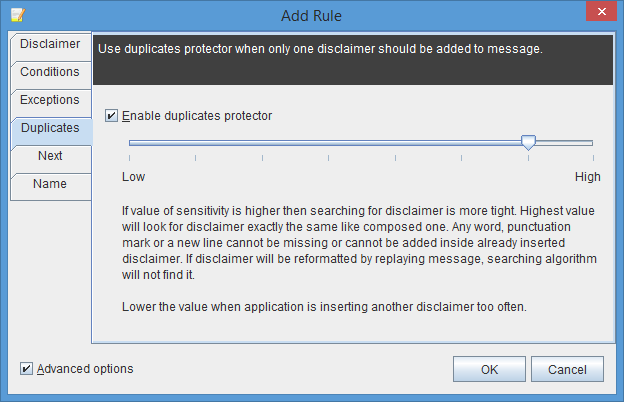The image size is (624, 402).
Task: Go to the Next tab
Action: (x=51, y=158)
